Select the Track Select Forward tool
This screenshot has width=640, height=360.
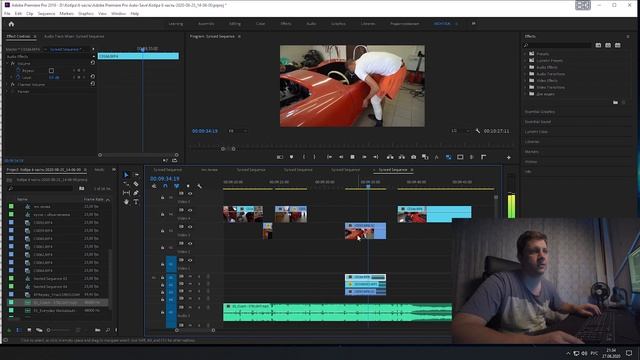click(x=136, y=175)
